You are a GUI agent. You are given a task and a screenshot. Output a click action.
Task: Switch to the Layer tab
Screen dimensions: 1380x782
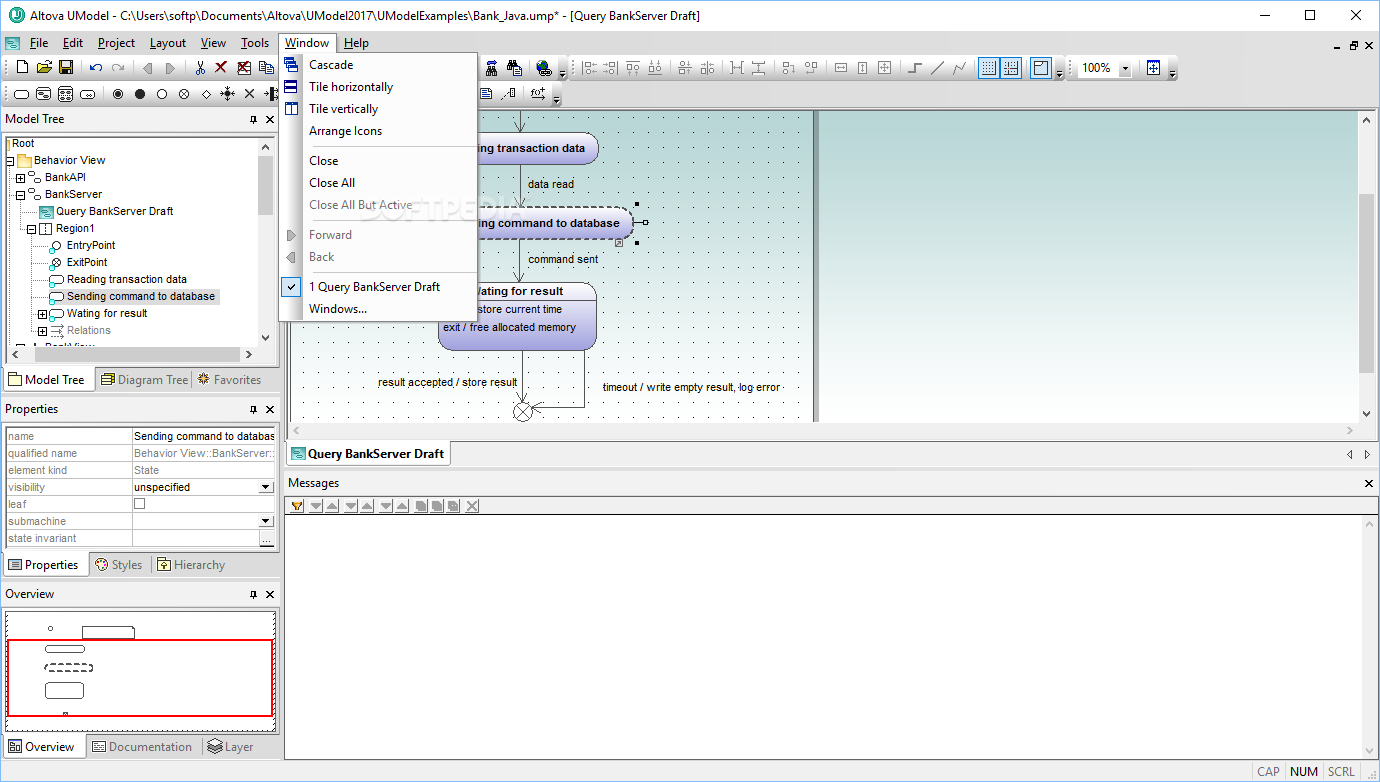coord(231,747)
